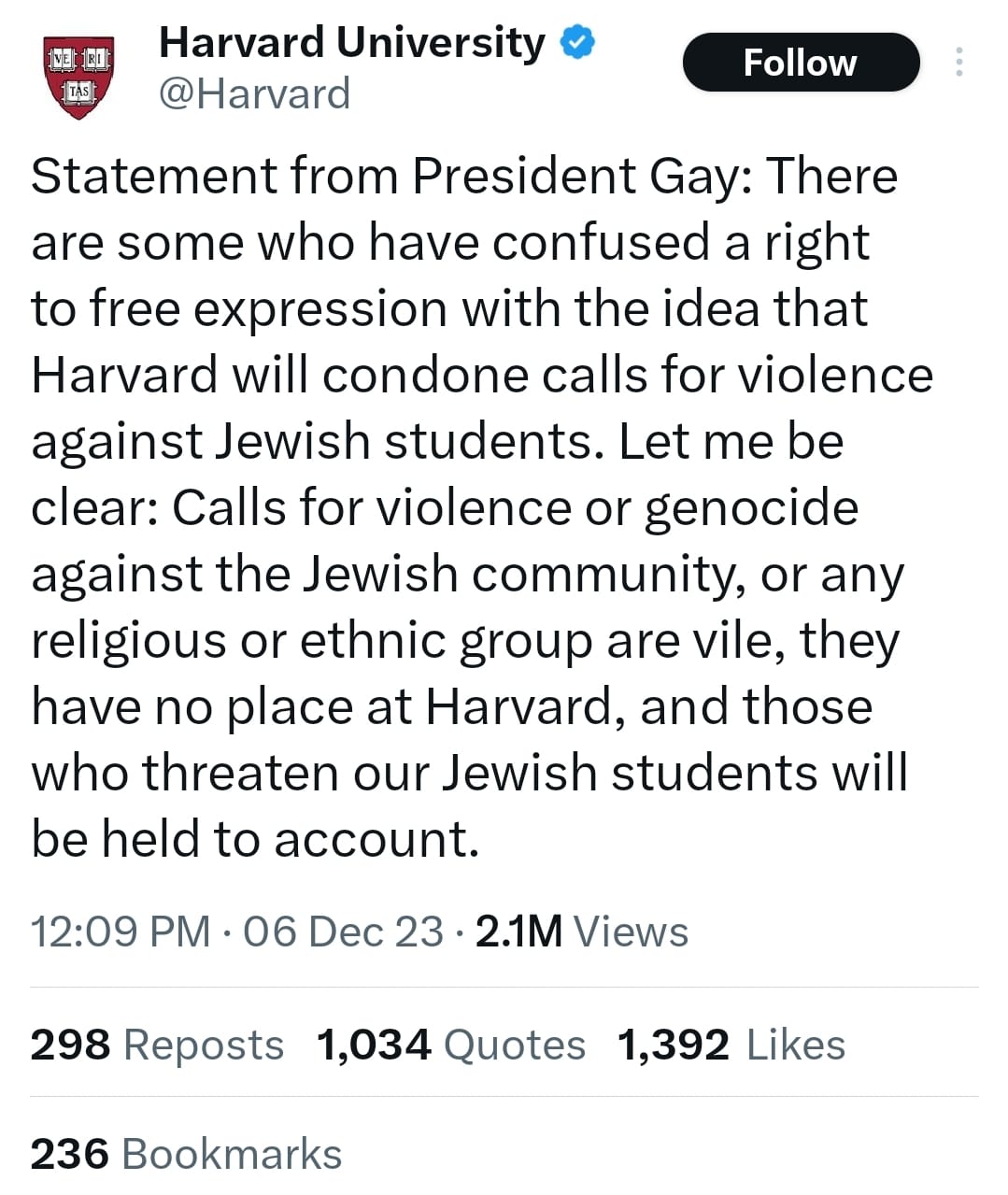1008x1195 pixels.
Task: Open the Harvard shield profile picture
Action: click(79, 77)
